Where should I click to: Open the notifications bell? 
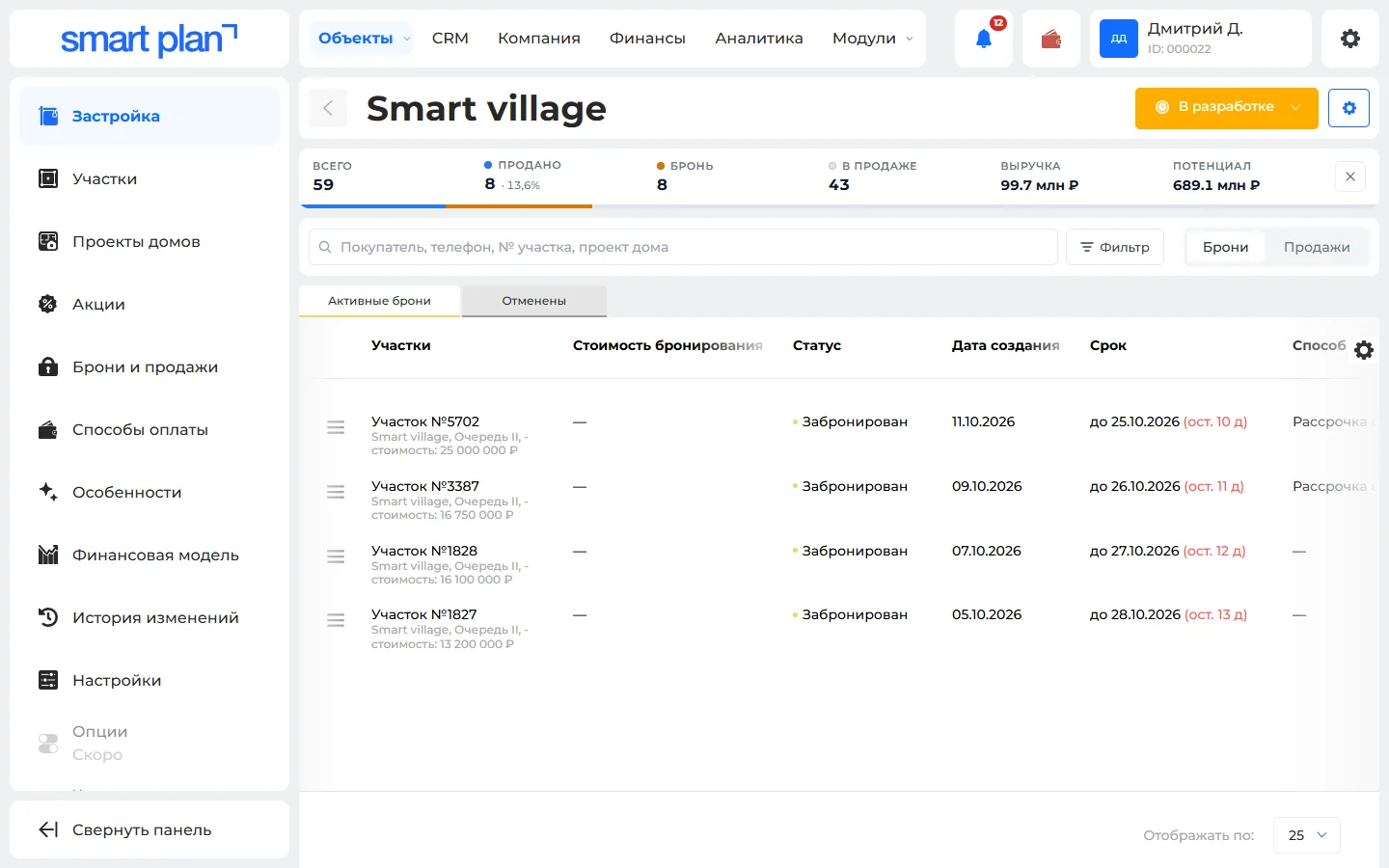click(984, 39)
